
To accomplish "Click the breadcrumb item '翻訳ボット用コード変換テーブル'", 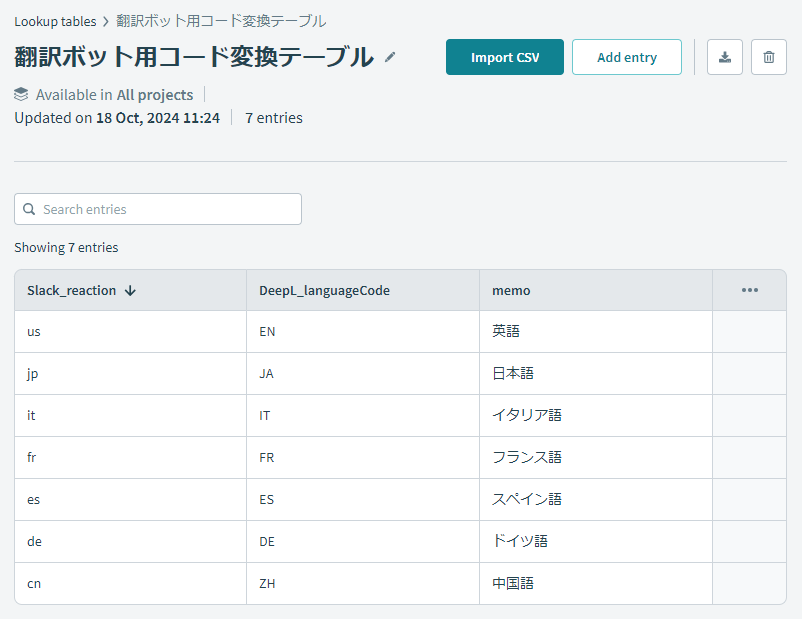I will tap(221, 21).
